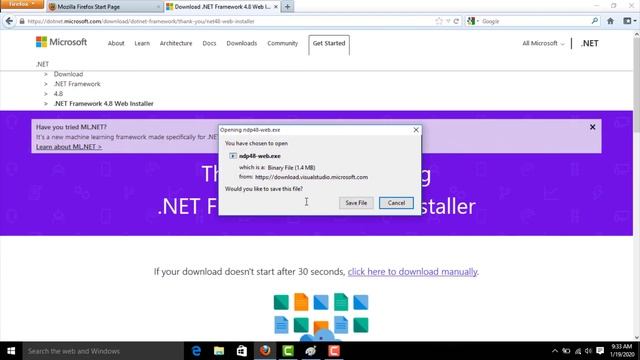This screenshot has width=640, height=360.
Task: Click the .NET brand link at right
Action: (x=590, y=43)
